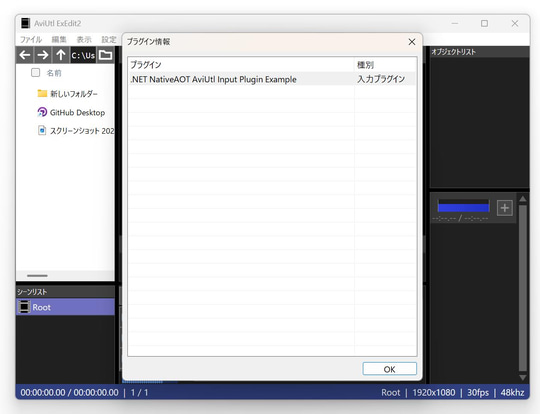This screenshot has height=414, width=540.
Task: Click the plus button beside blue bar
Action: pos(505,208)
